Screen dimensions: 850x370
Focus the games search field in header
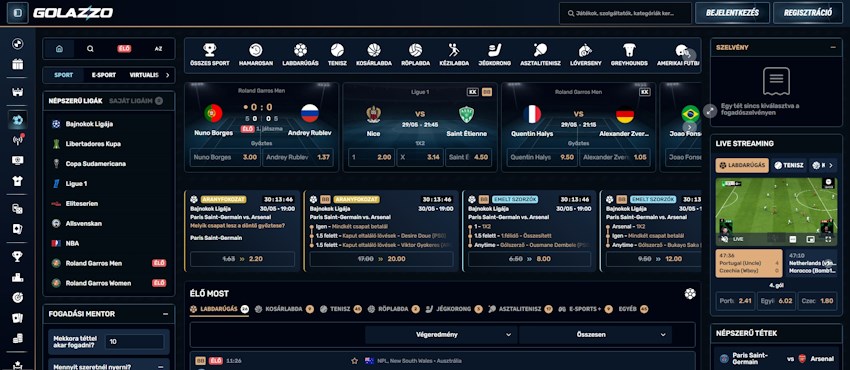tap(625, 13)
